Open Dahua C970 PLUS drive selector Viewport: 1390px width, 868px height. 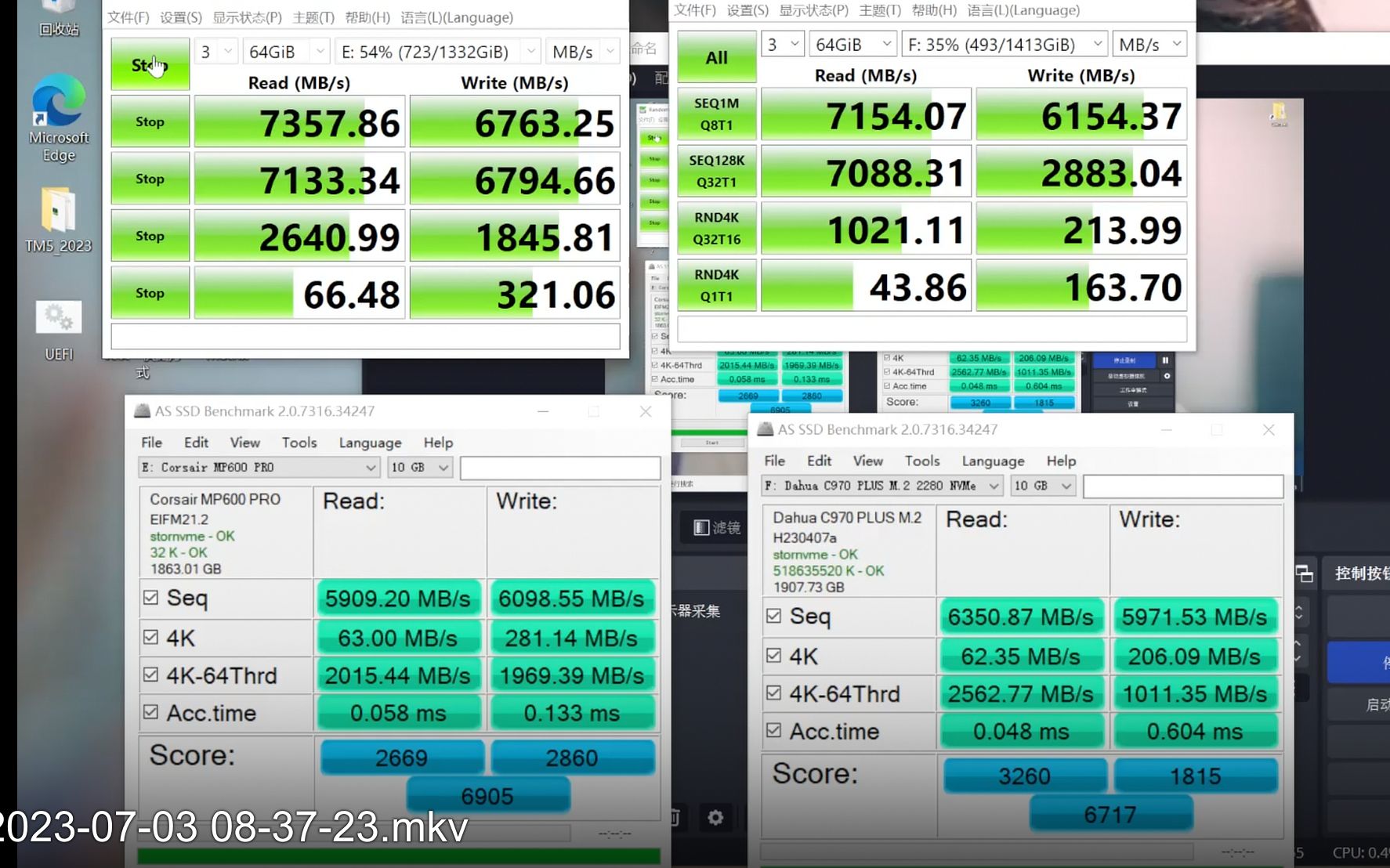(x=882, y=486)
